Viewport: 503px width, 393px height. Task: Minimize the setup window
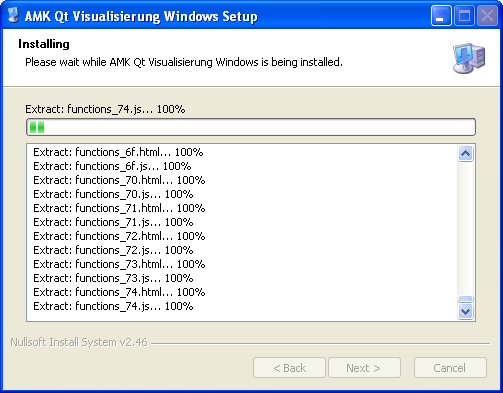(x=441, y=15)
